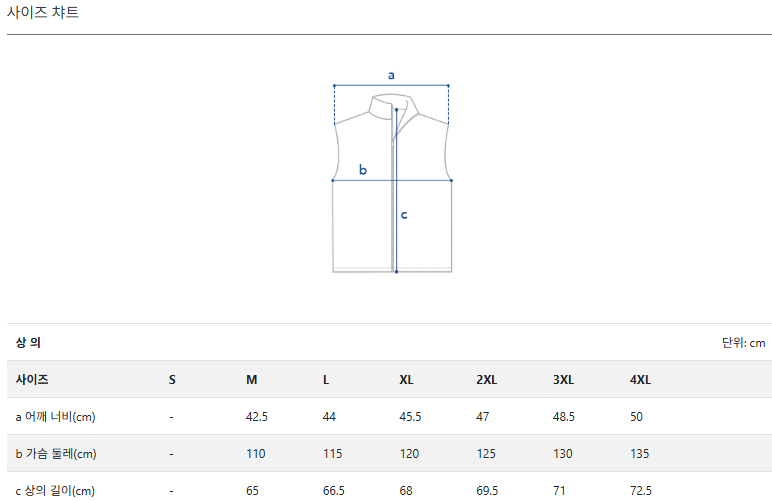Click the '사이즈 챠트' heading
The width and height of the screenshot is (772, 501).
43,13
